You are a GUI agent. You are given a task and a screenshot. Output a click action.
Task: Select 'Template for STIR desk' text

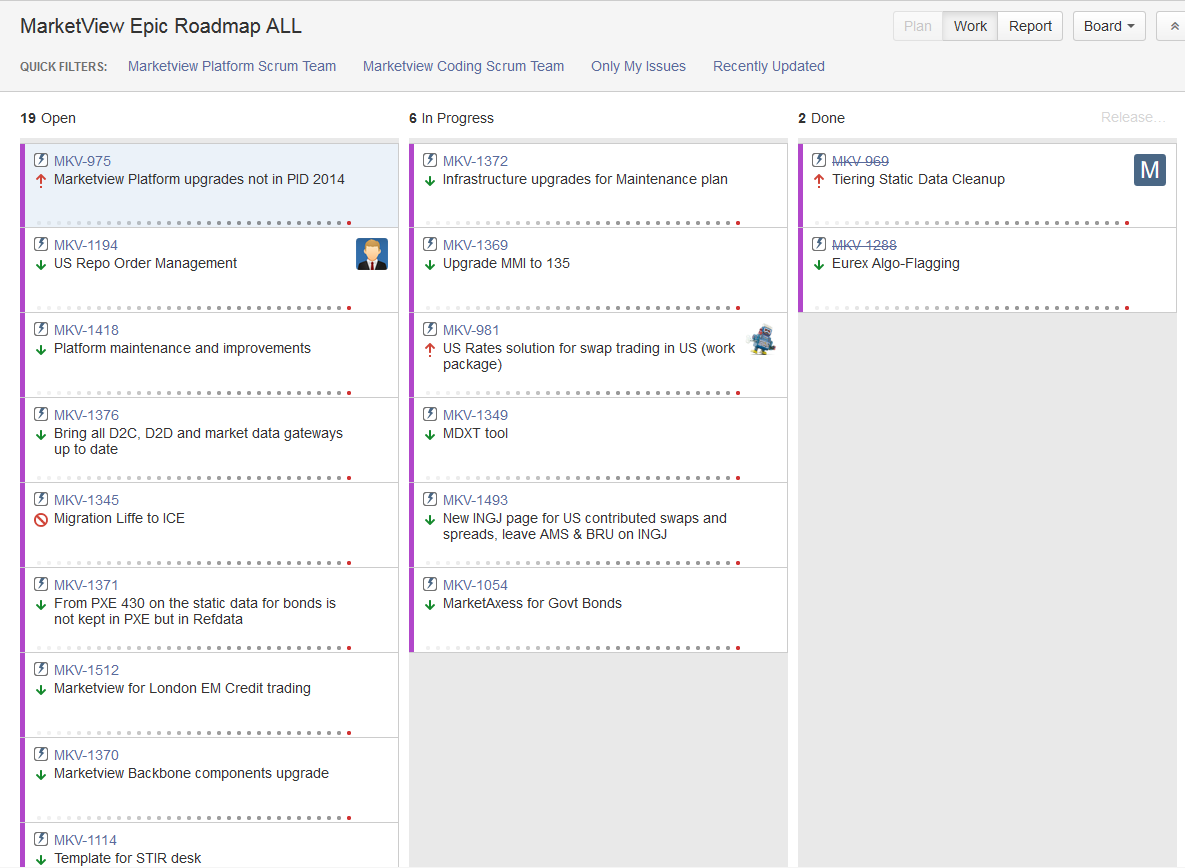pos(127,858)
